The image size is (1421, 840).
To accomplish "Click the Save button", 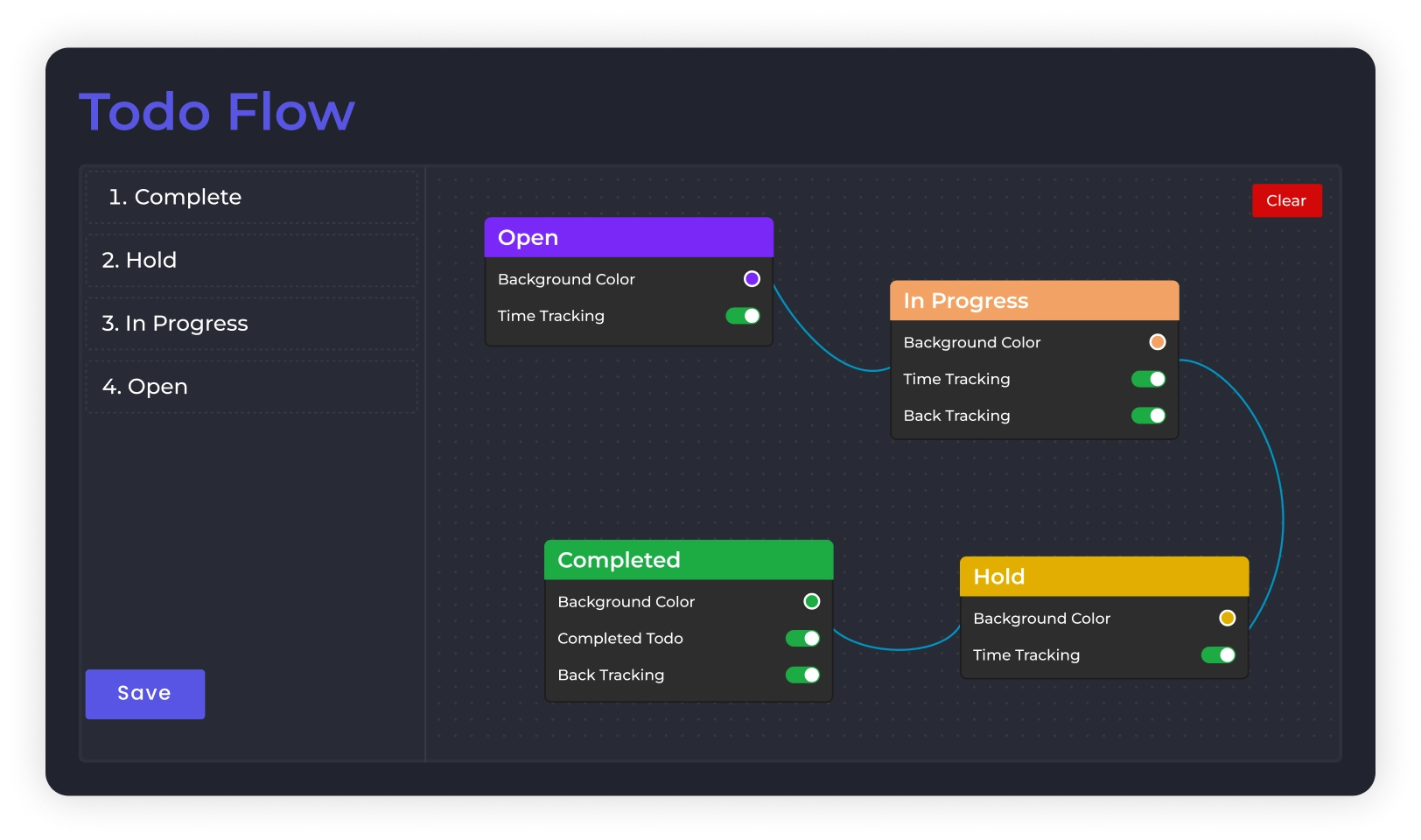I will point(144,694).
